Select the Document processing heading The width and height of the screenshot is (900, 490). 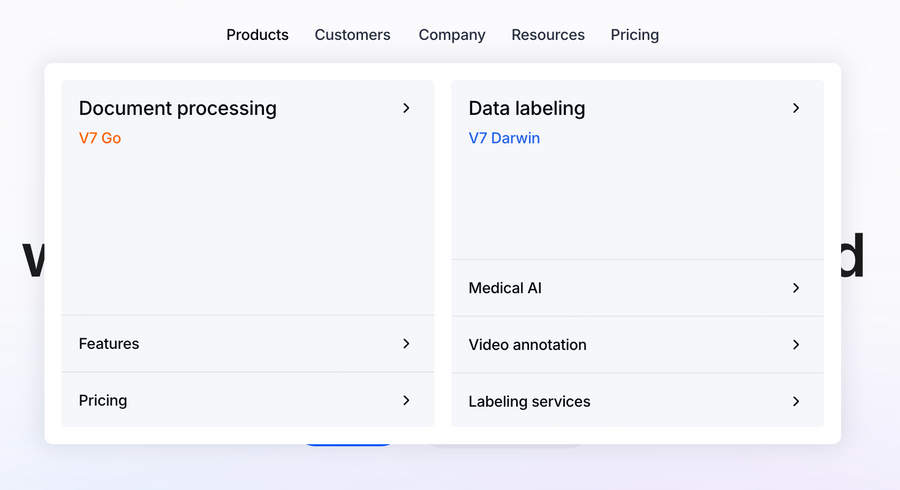coord(178,108)
